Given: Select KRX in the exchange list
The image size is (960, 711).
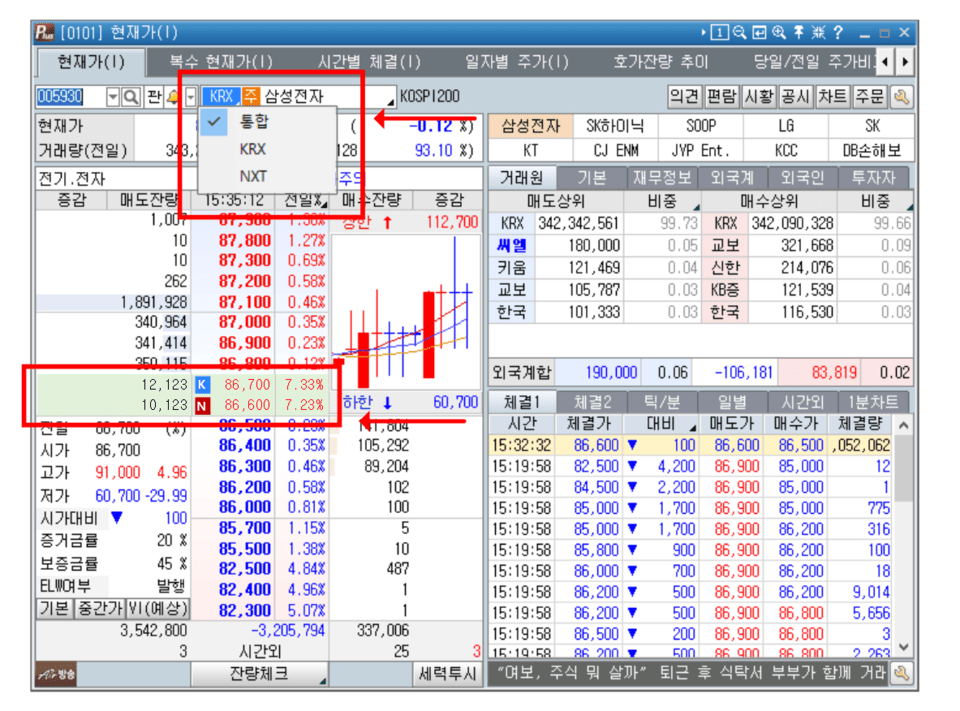Looking at the screenshot, I should click(x=253, y=149).
